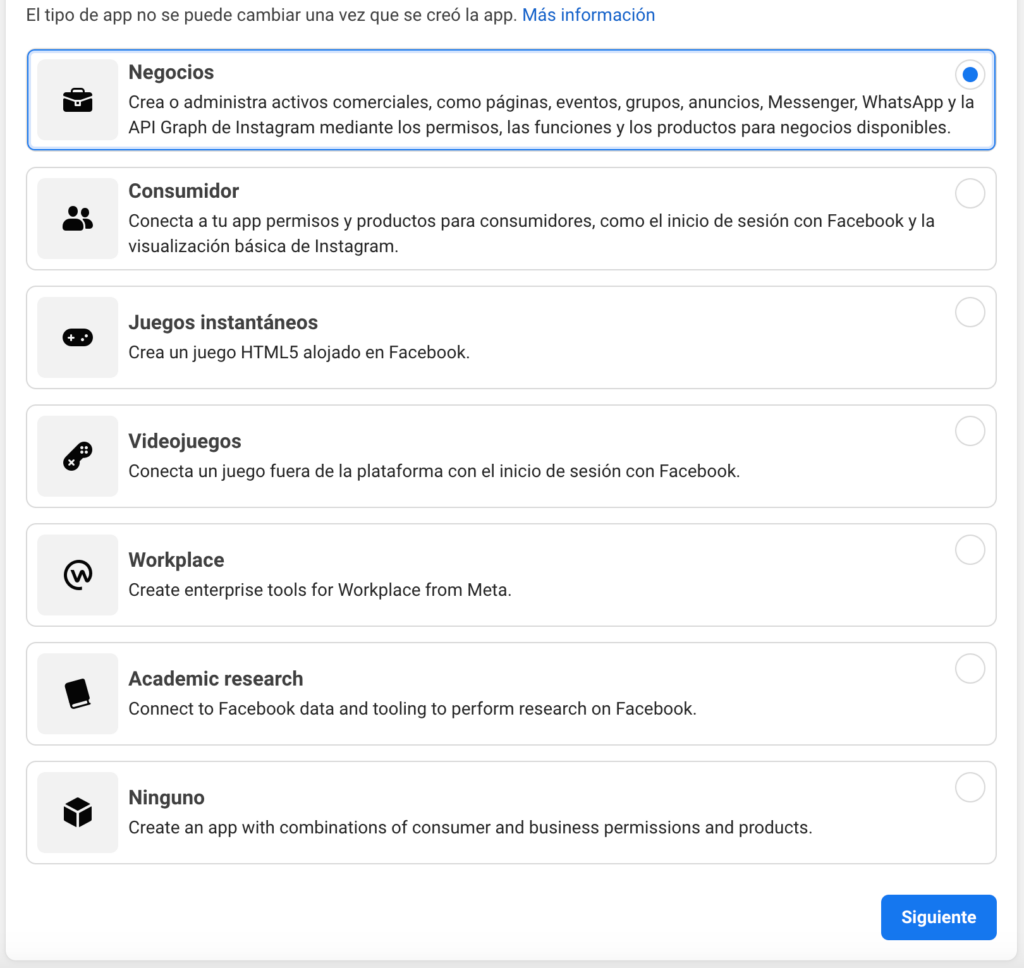Click the Consumidor title text
Viewport: 1024px width, 968px height.
coord(184,191)
